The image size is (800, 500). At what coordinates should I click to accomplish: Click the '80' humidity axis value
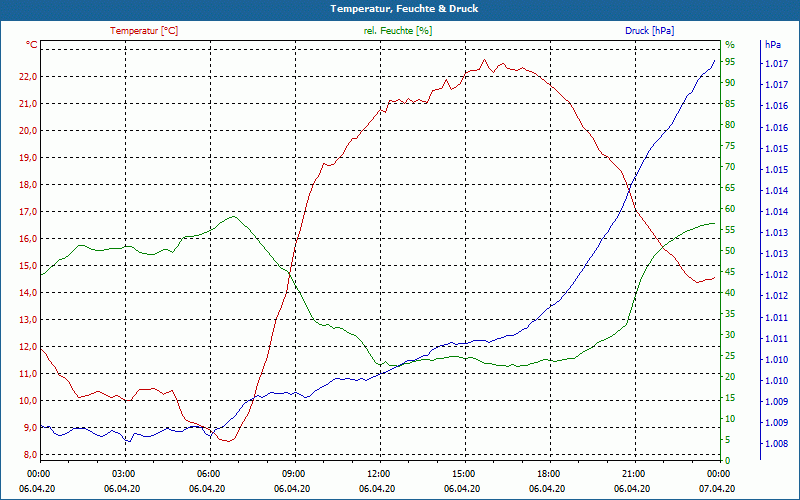click(x=730, y=125)
